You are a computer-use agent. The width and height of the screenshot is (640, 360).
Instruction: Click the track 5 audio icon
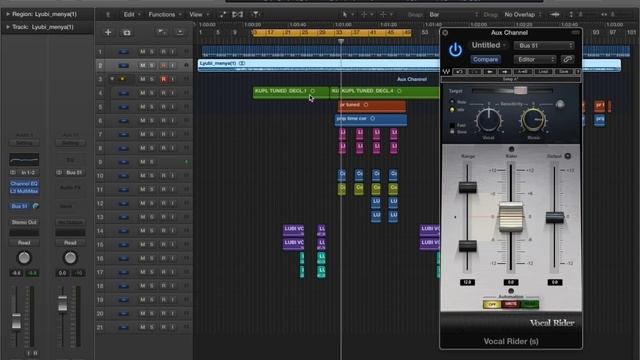(x=124, y=107)
